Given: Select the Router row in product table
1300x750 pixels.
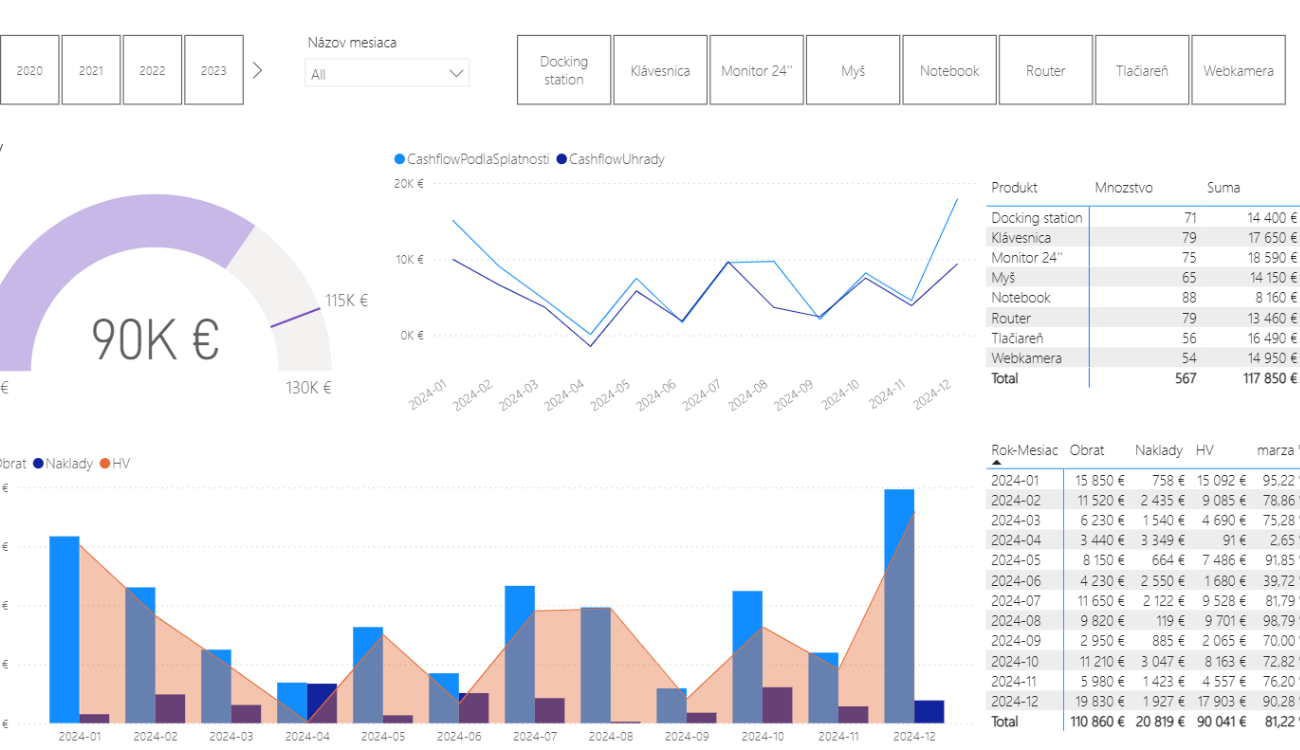Looking at the screenshot, I should (x=1144, y=318).
